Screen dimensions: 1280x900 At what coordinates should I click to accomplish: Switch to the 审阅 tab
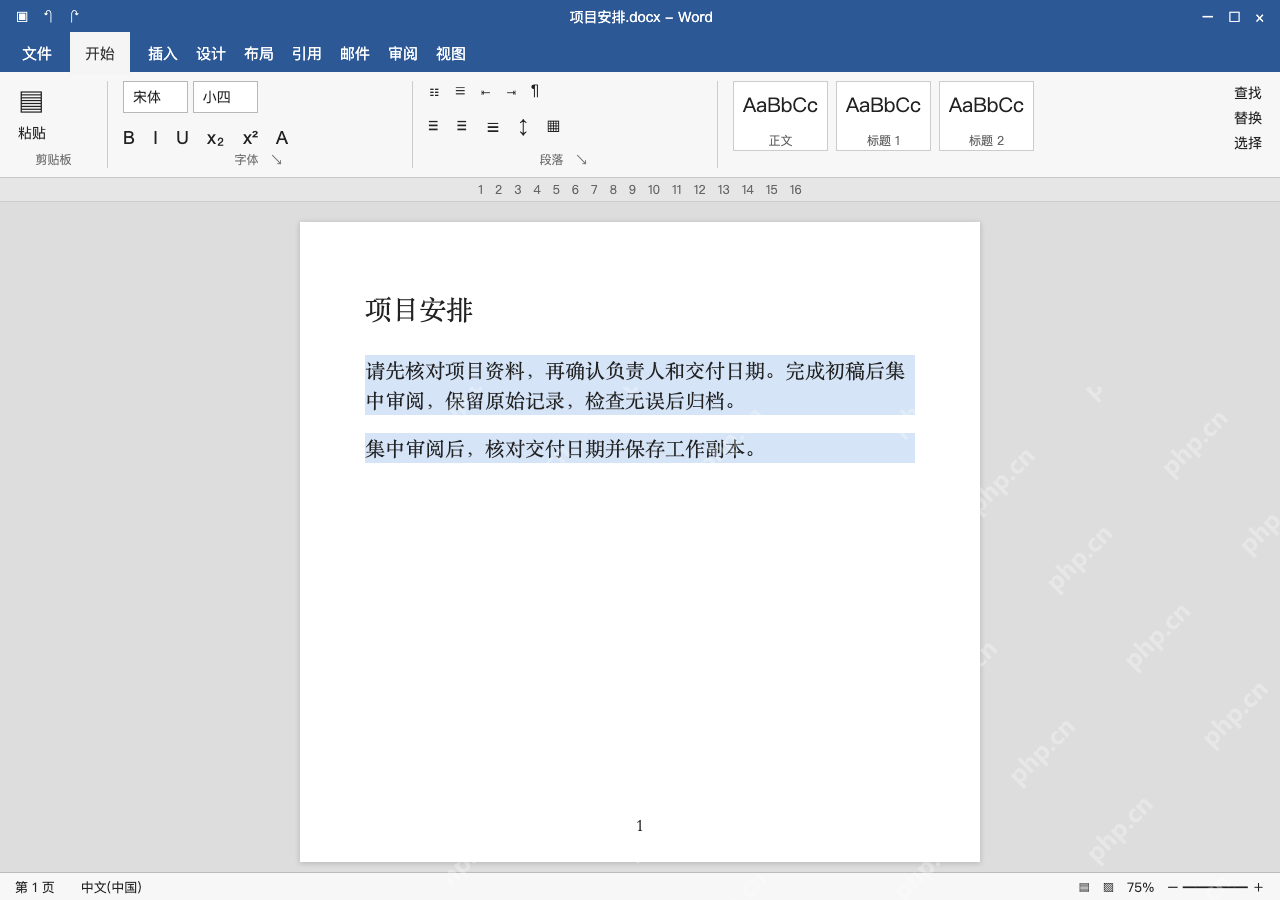[403, 54]
